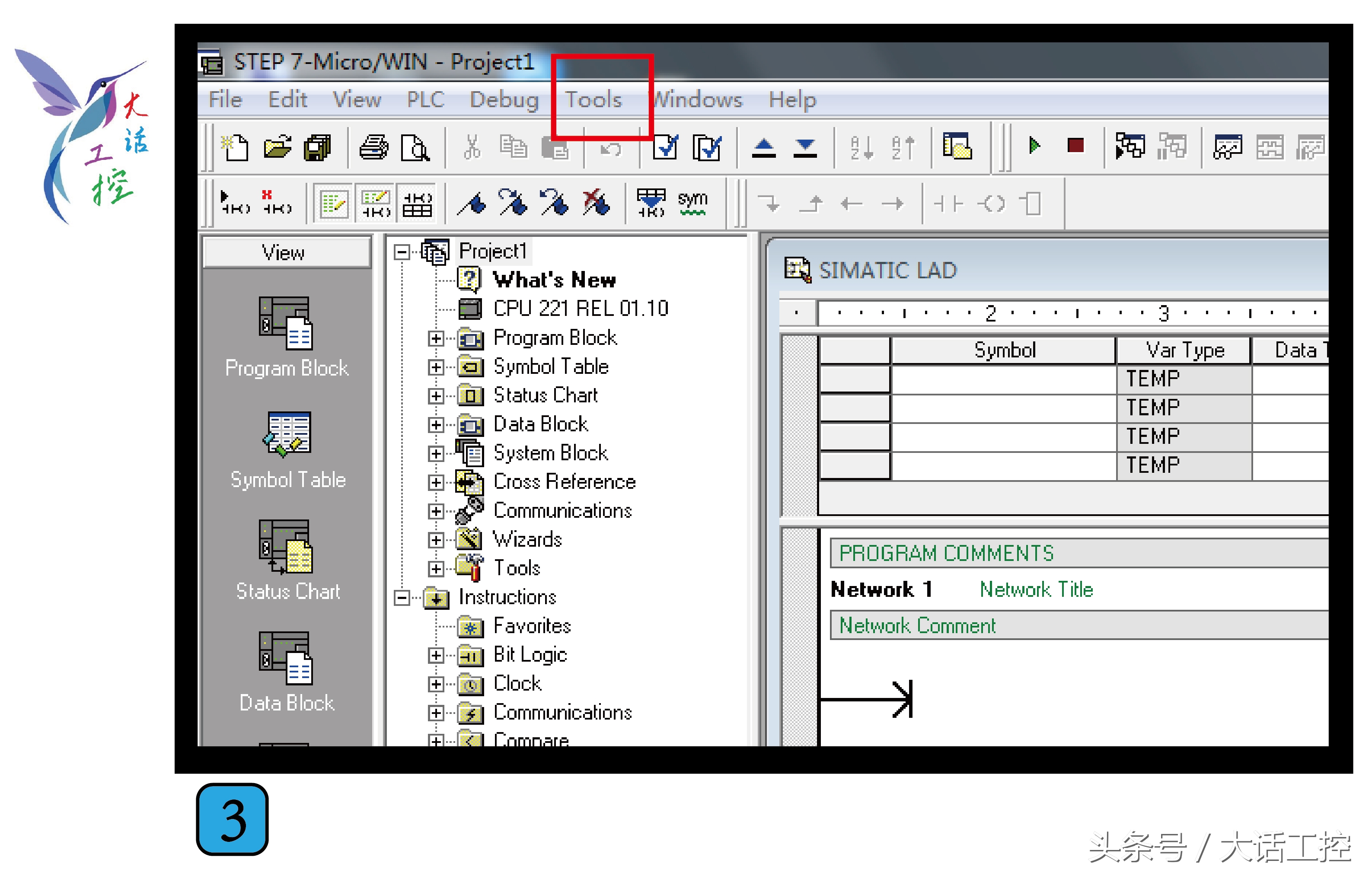Click the Download blue down-arrow icon

[x=804, y=147]
